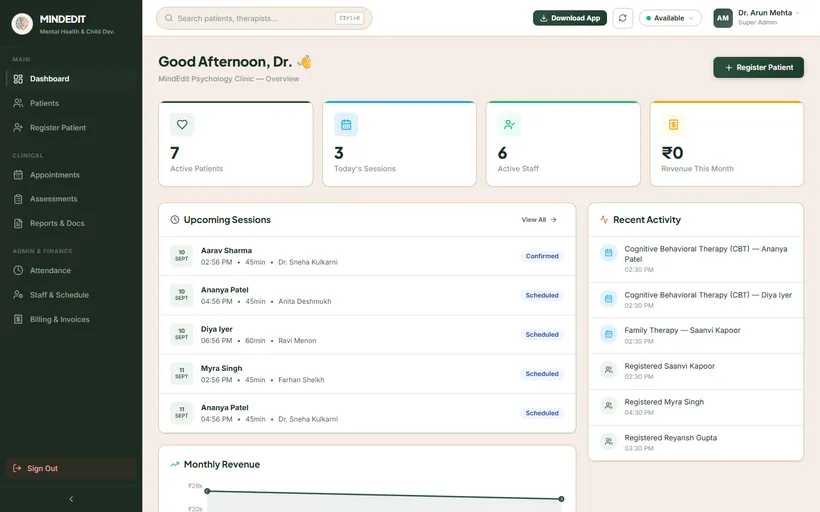Click the people icon for Registered Reyansh Gupta
Screen dimensions: 820x512
tap(609, 441)
